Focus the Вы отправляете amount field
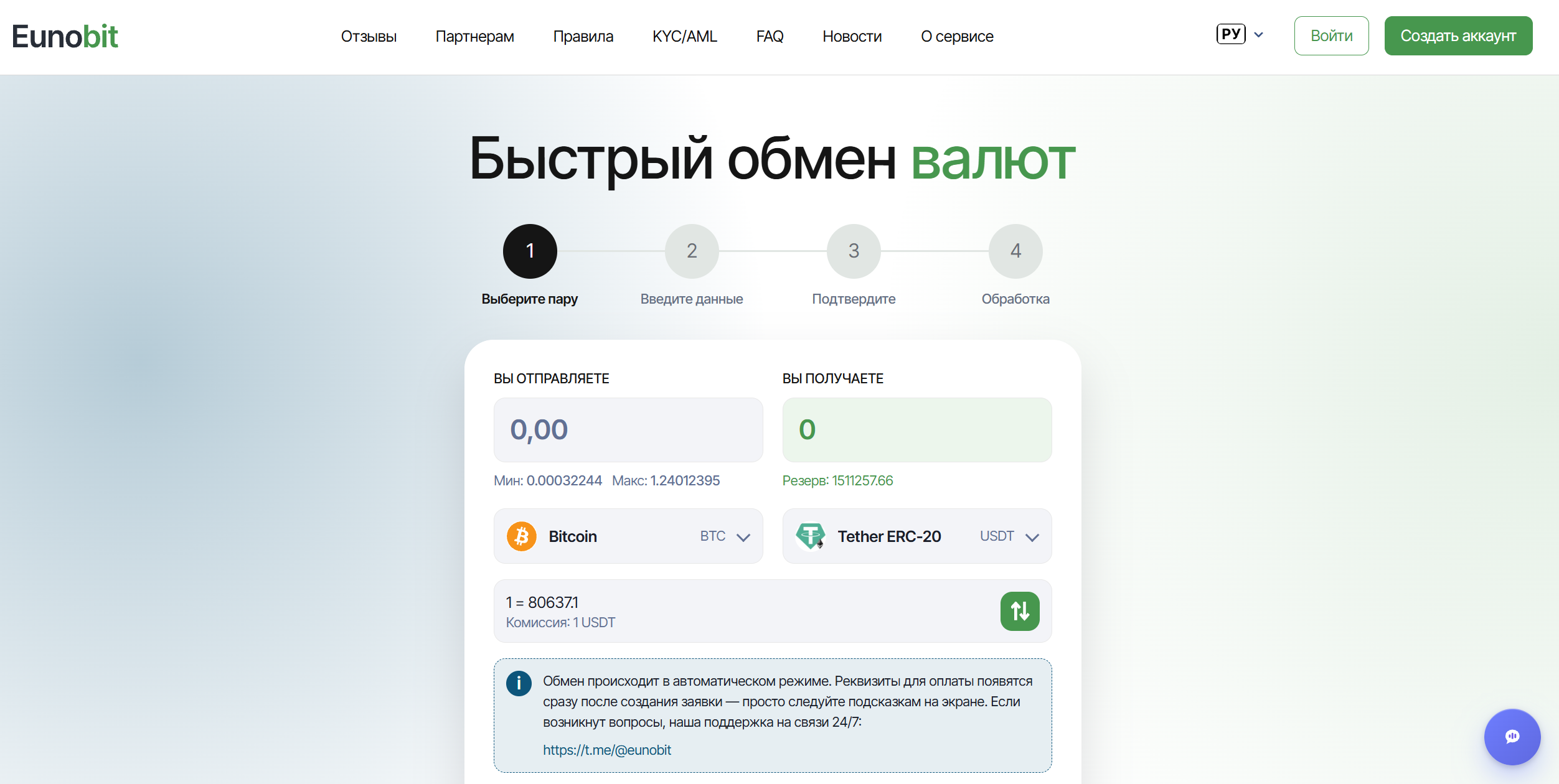Viewport: 1559px width, 784px height. pyautogui.click(x=628, y=430)
